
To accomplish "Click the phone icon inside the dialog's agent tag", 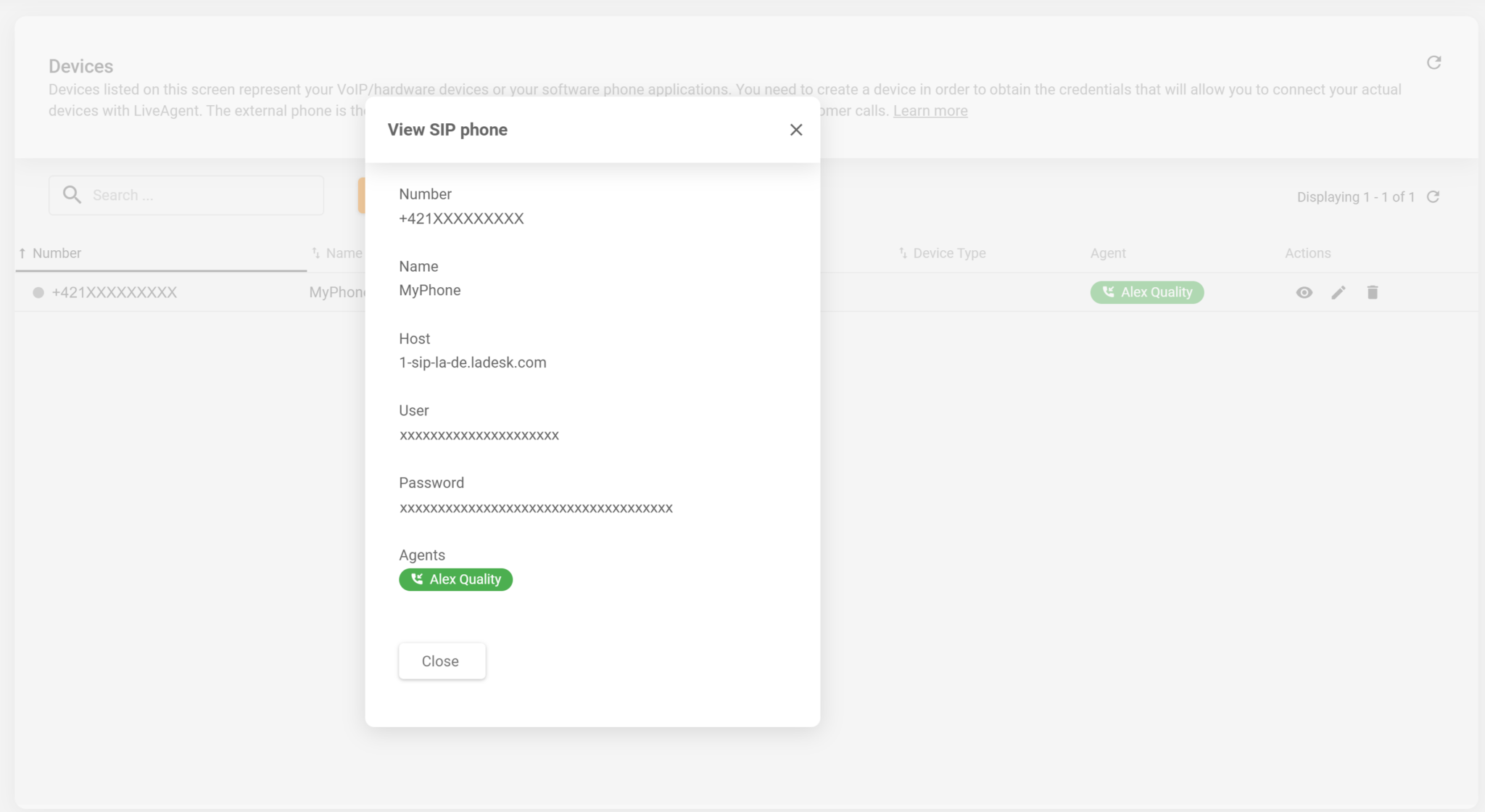I will click(x=417, y=579).
